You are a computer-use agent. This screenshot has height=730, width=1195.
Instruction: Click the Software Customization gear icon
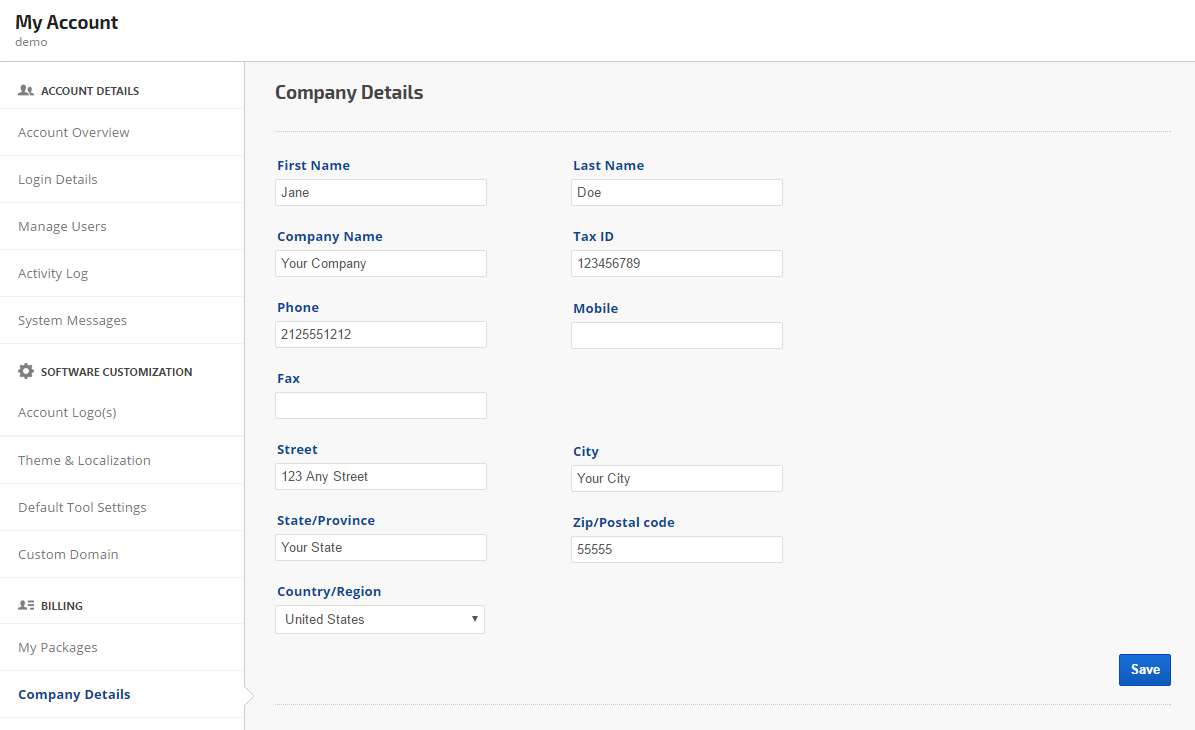(x=26, y=371)
